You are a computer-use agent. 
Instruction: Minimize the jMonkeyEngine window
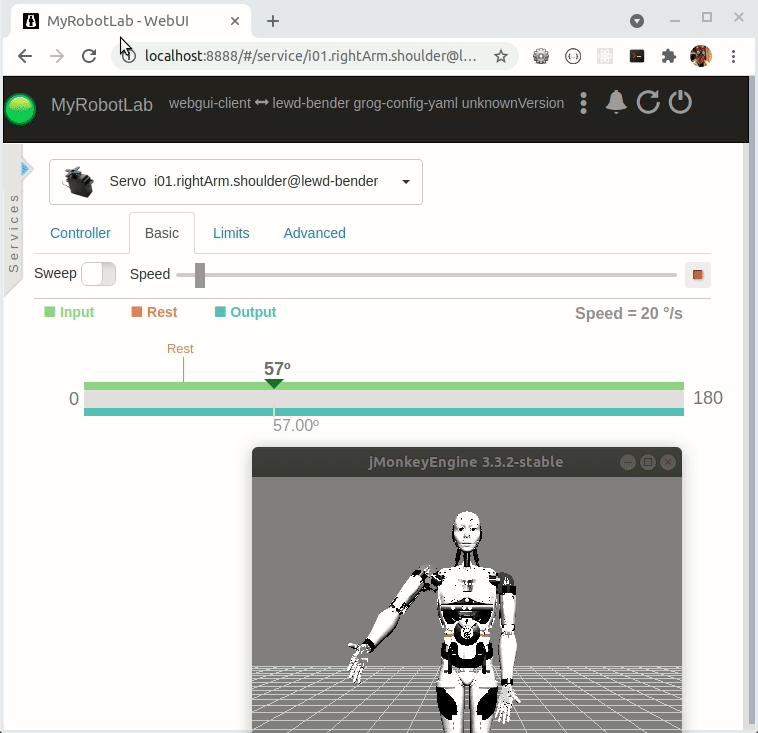627,462
